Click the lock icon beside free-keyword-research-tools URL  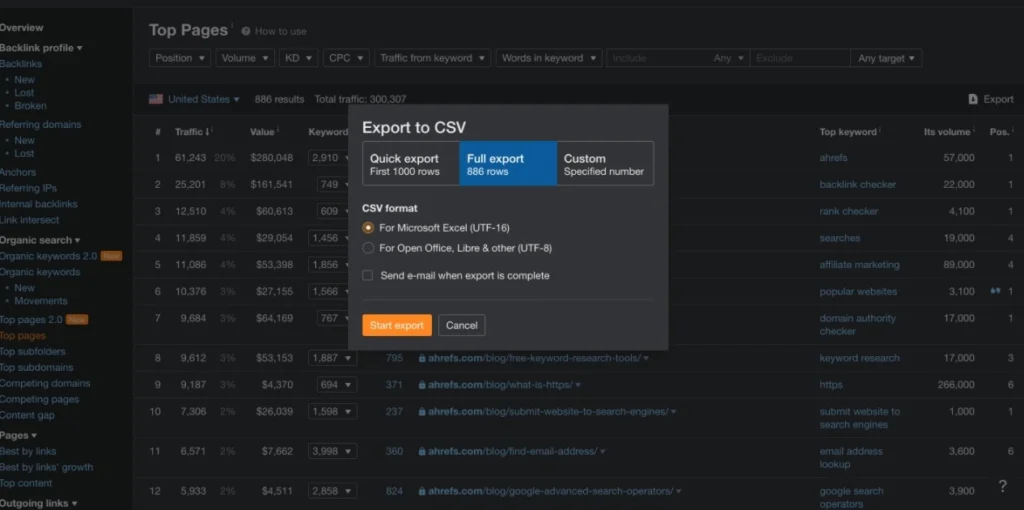[x=422, y=358]
